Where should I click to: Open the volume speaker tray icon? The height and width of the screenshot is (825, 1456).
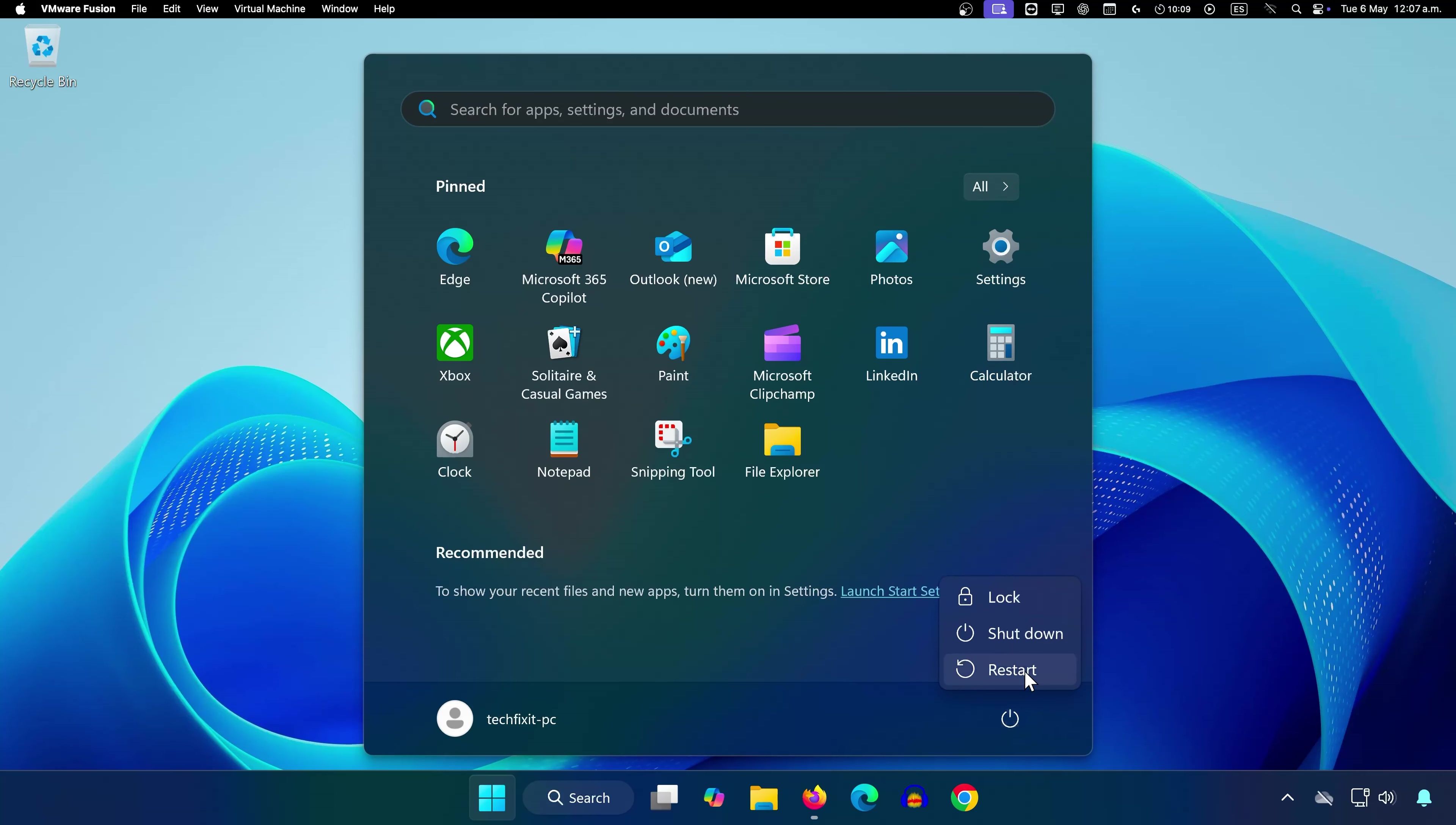pos(1387,798)
